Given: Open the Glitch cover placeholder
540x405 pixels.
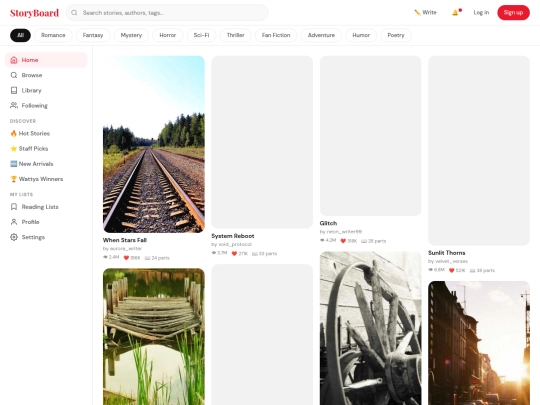Looking at the screenshot, I should point(370,136).
